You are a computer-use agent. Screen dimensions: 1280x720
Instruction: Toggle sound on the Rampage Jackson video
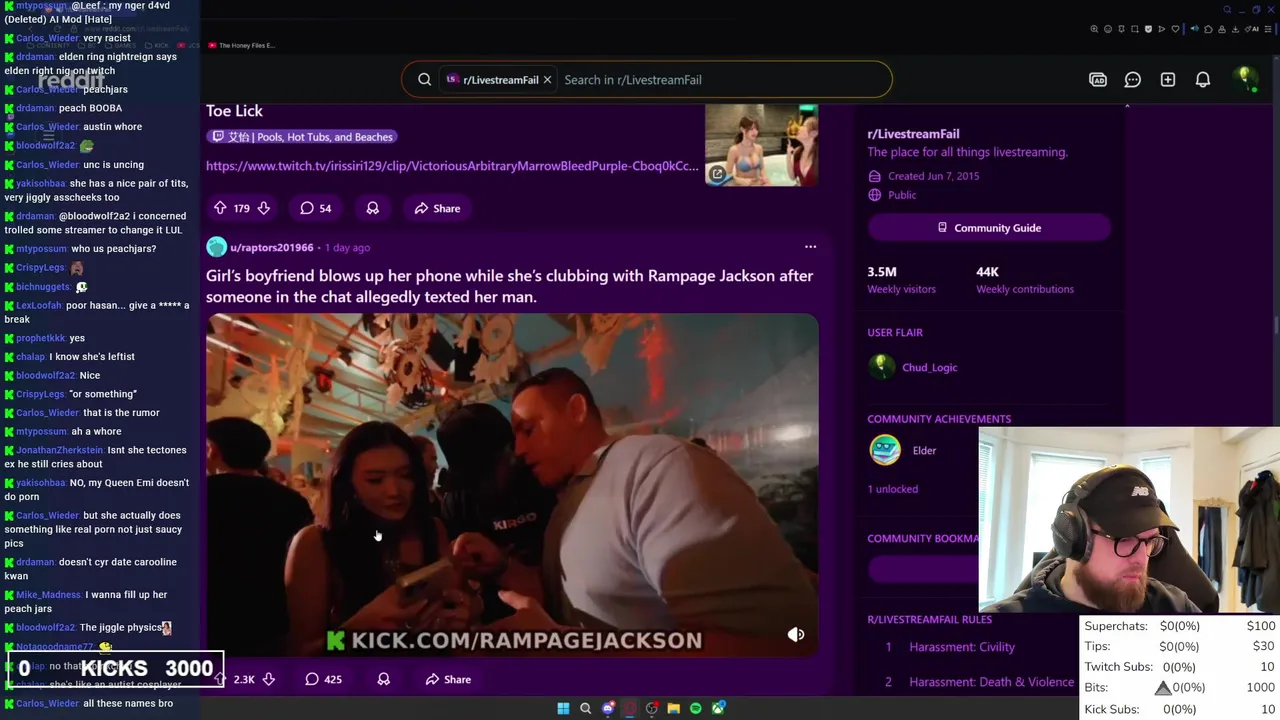click(796, 634)
